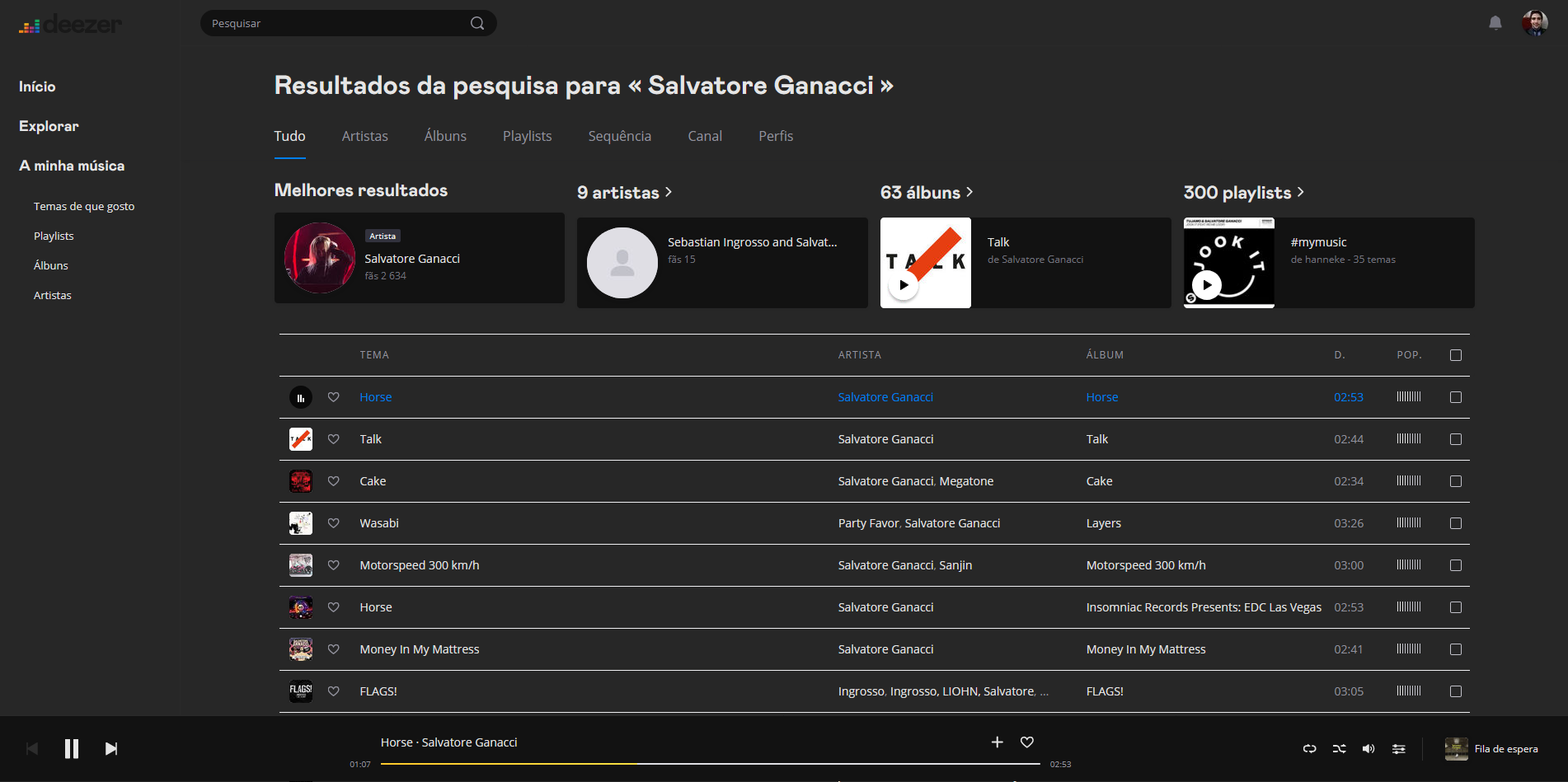
Task: Click the search magnifier icon
Action: point(477,23)
